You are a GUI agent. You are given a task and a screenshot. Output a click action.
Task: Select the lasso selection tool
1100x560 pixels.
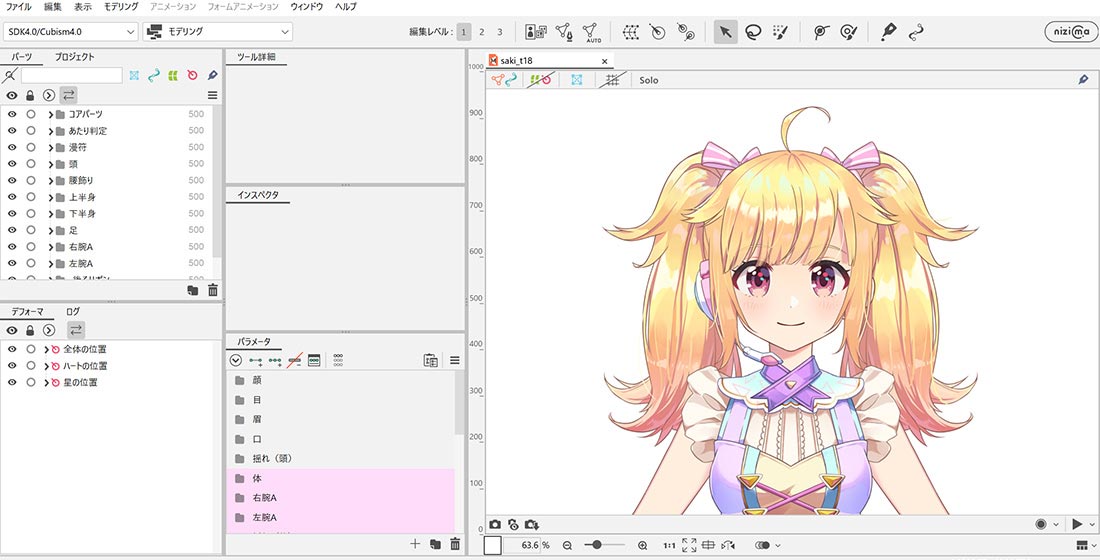[753, 32]
